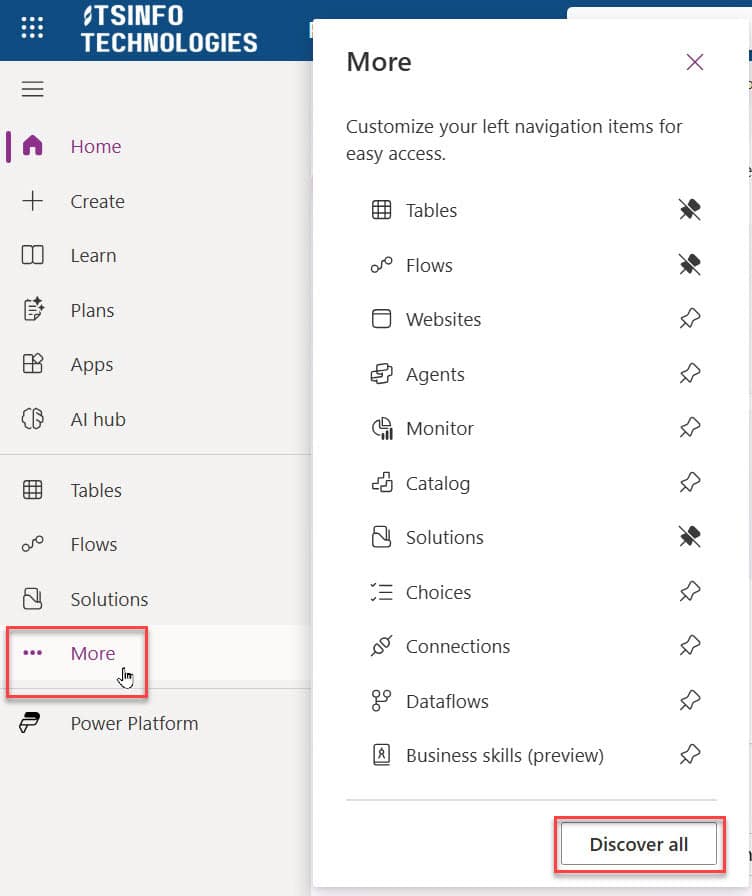Click the Discover all button
This screenshot has height=896, width=752.
pyautogui.click(x=638, y=844)
